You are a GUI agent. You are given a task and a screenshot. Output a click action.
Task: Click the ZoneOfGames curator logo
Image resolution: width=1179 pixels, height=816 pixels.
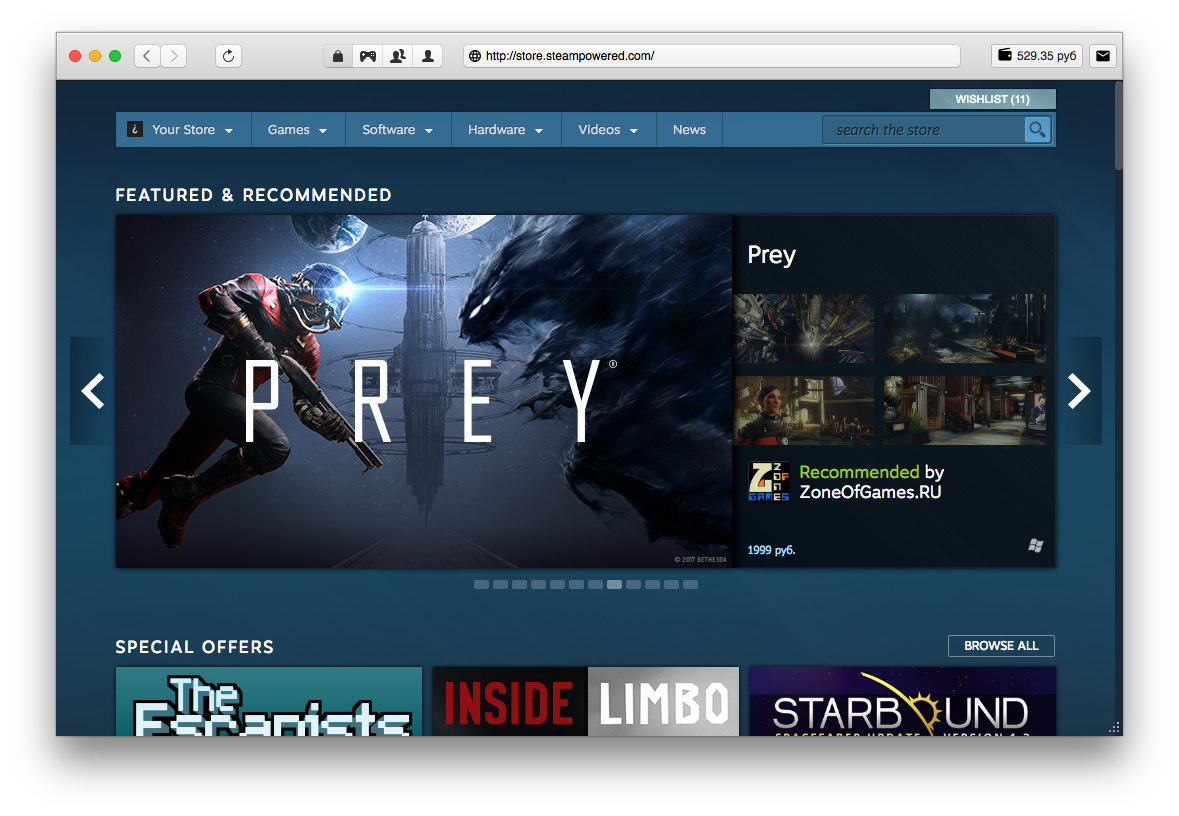pyautogui.click(x=768, y=481)
